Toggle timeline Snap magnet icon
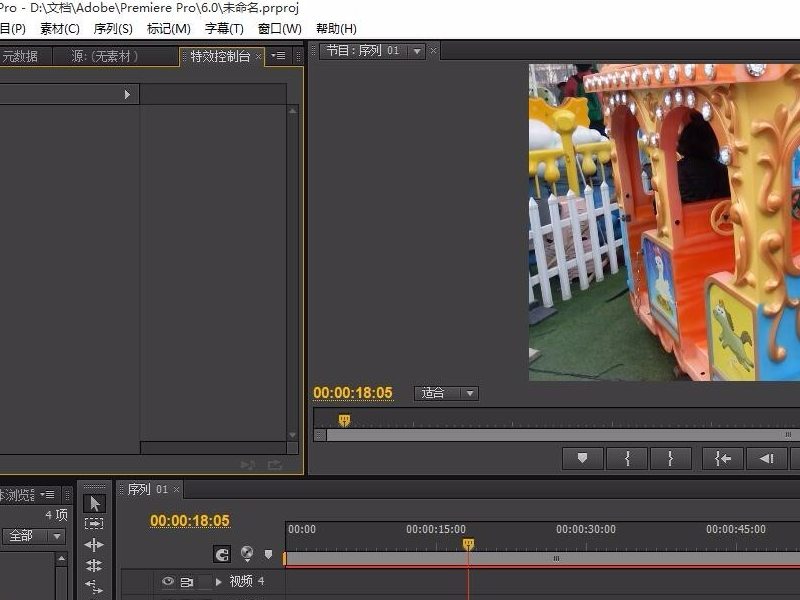Image resolution: width=800 pixels, height=600 pixels. pyautogui.click(x=222, y=554)
